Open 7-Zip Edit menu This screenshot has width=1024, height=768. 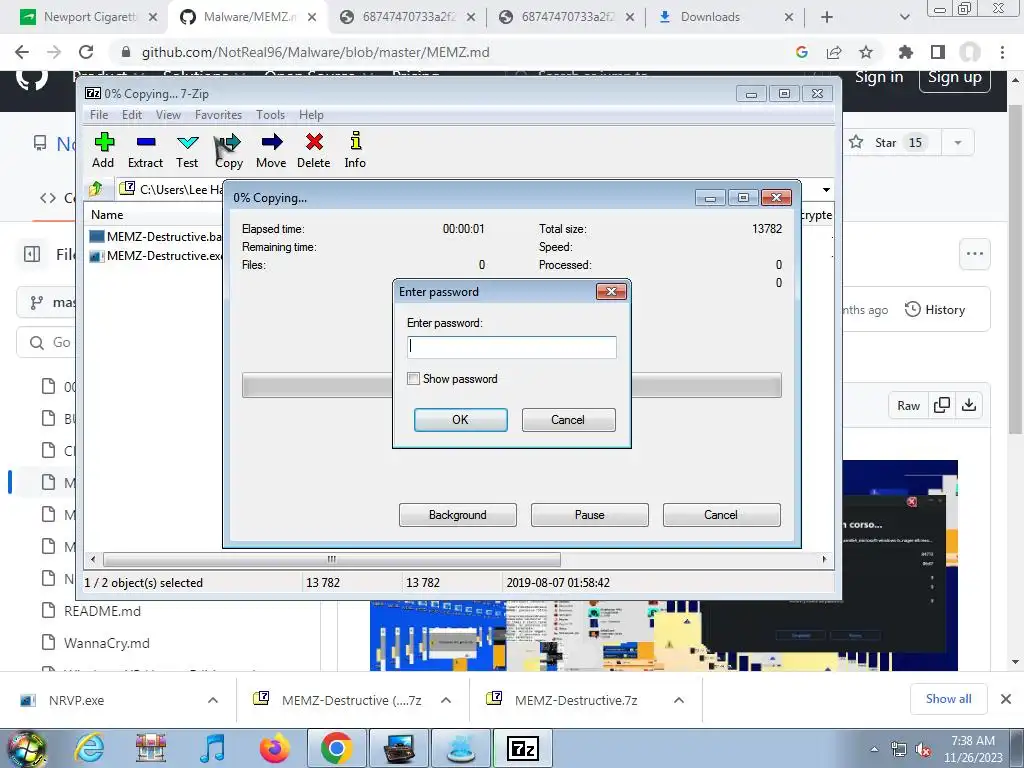click(132, 115)
